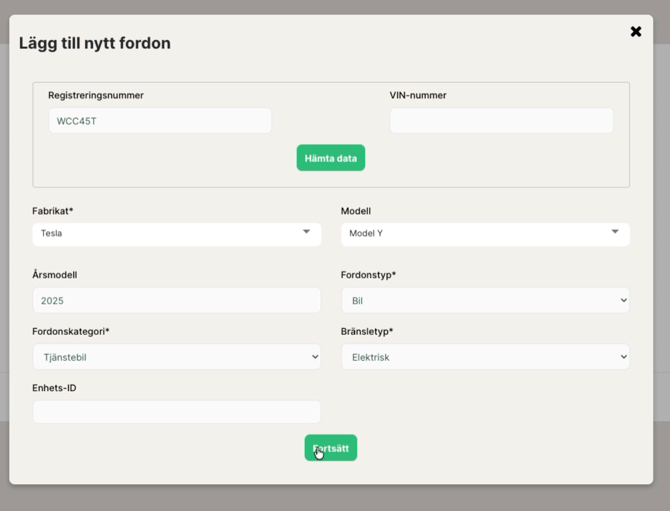670x511 pixels.
Task: Expand the Fabrikat dropdown arrow next to Tesla
Action: tap(306, 232)
